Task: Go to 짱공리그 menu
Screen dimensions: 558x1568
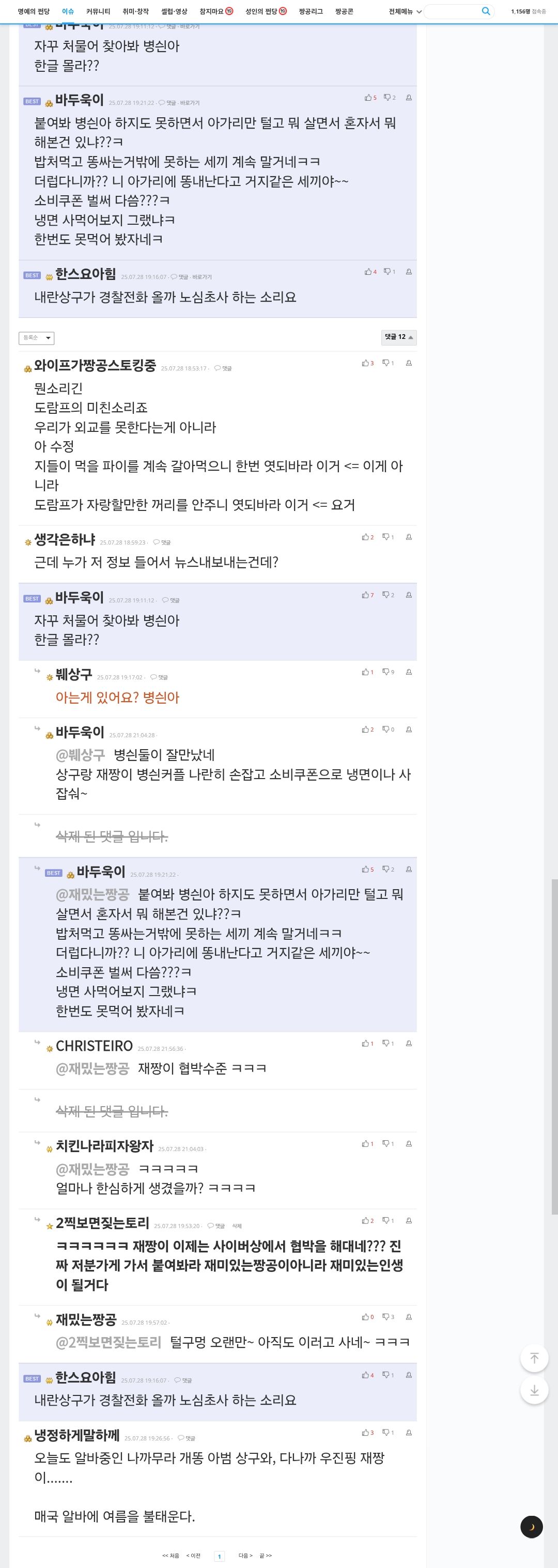Action: pos(311,11)
